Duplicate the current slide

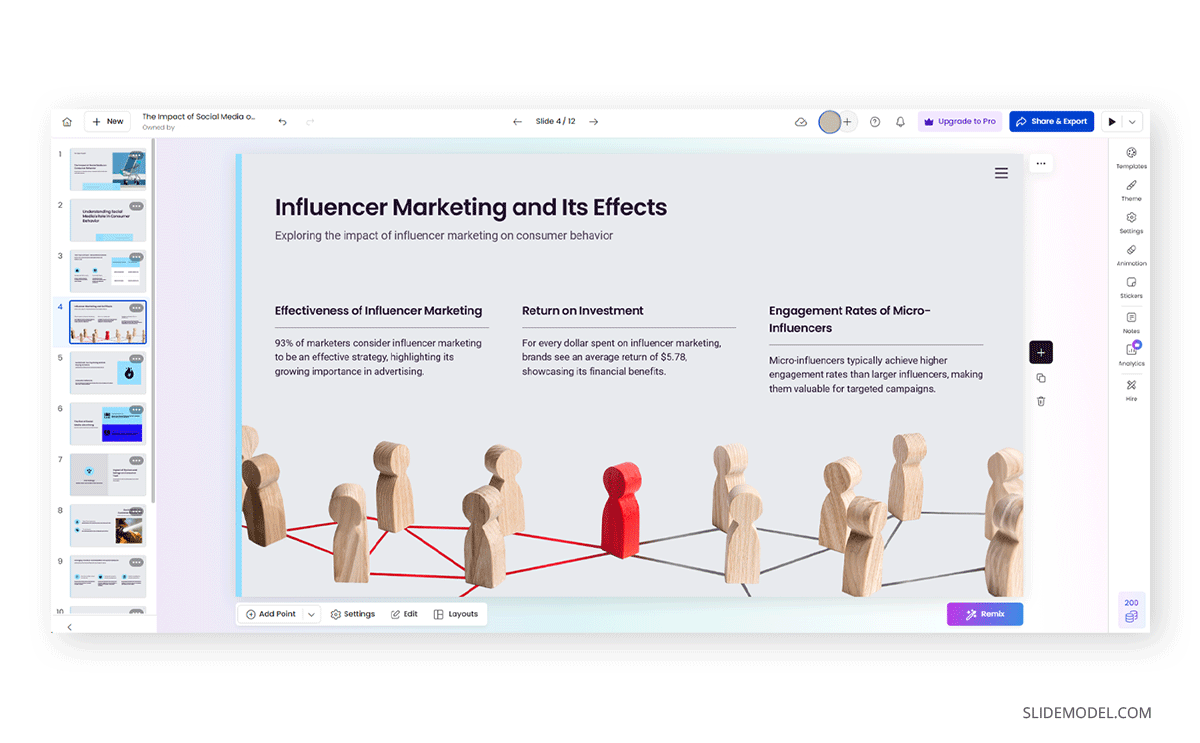tap(1041, 378)
